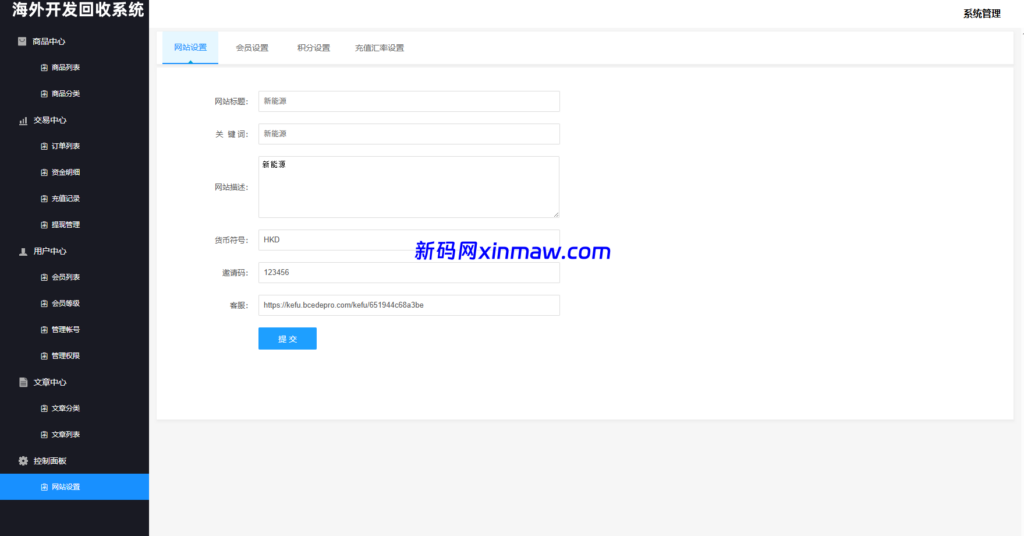
Task: Switch to the 会员设置 tab
Action: click(x=252, y=48)
